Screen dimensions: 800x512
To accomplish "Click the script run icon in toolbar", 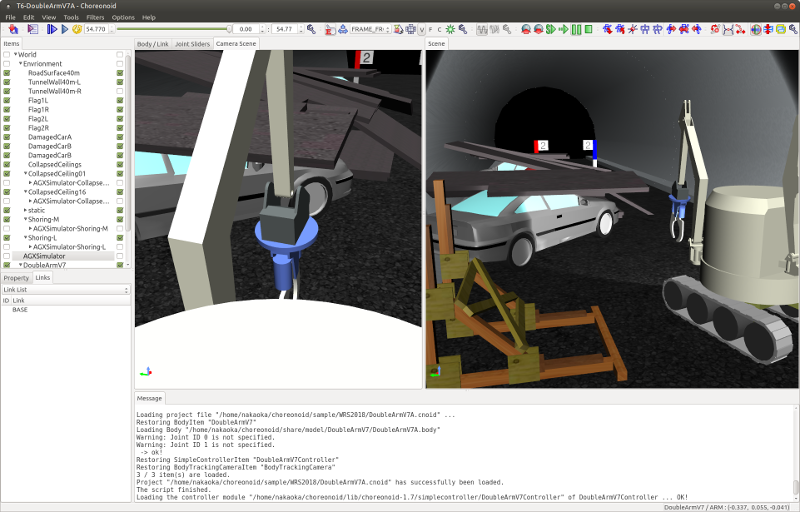I will point(33,29).
